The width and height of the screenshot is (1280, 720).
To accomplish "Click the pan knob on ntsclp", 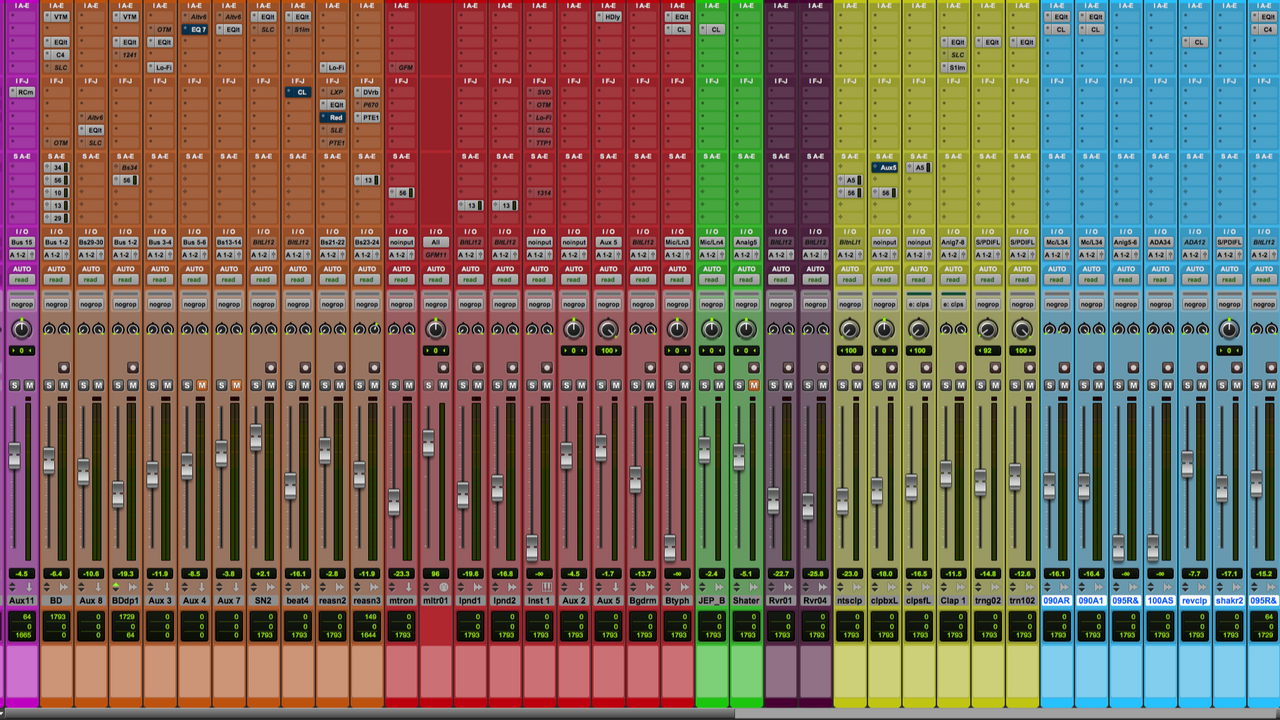I will [849, 329].
